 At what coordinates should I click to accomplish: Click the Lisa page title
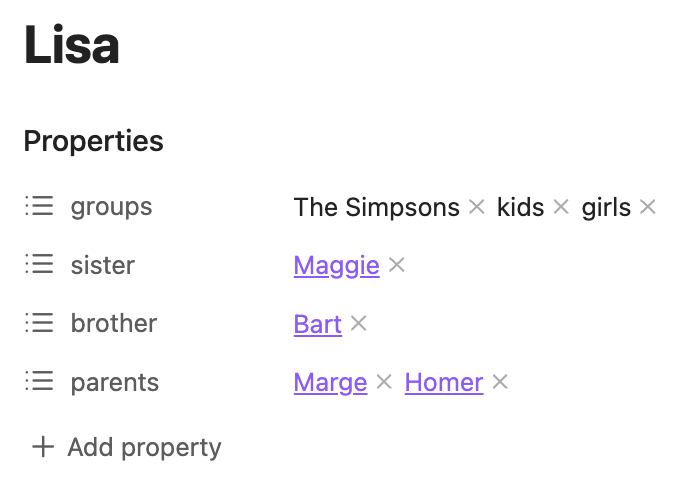coord(72,46)
